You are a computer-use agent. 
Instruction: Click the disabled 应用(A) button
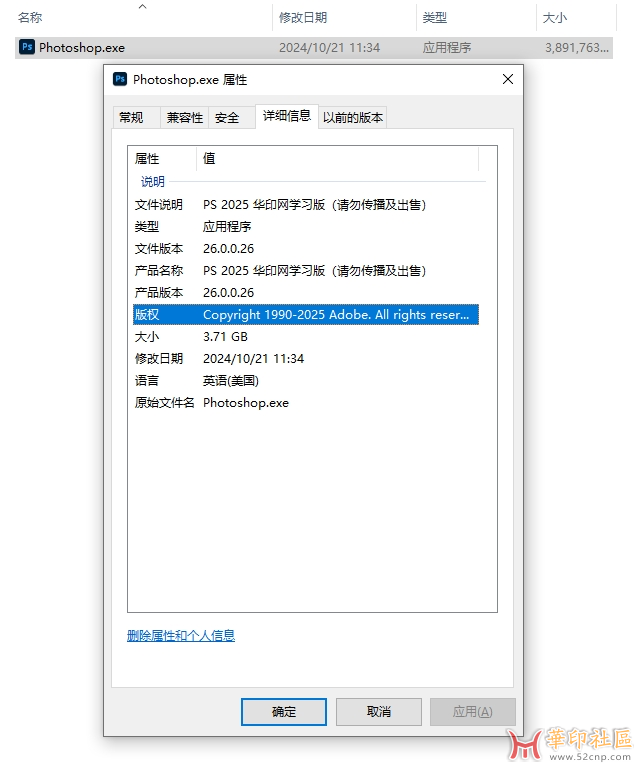pyautogui.click(x=472, y=711)
